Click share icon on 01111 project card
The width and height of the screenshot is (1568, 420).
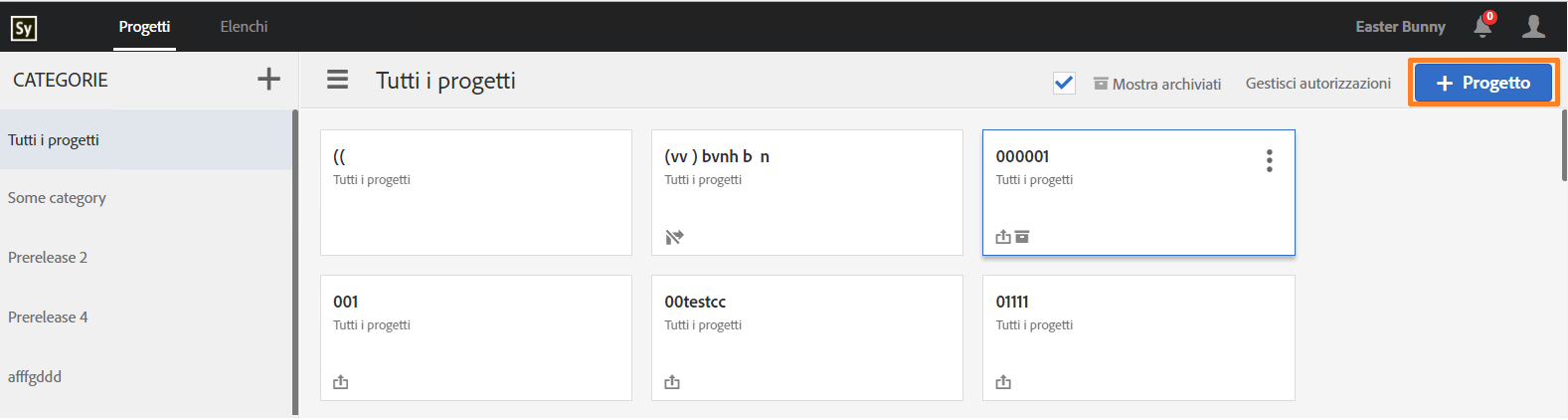pos(1003,382)
